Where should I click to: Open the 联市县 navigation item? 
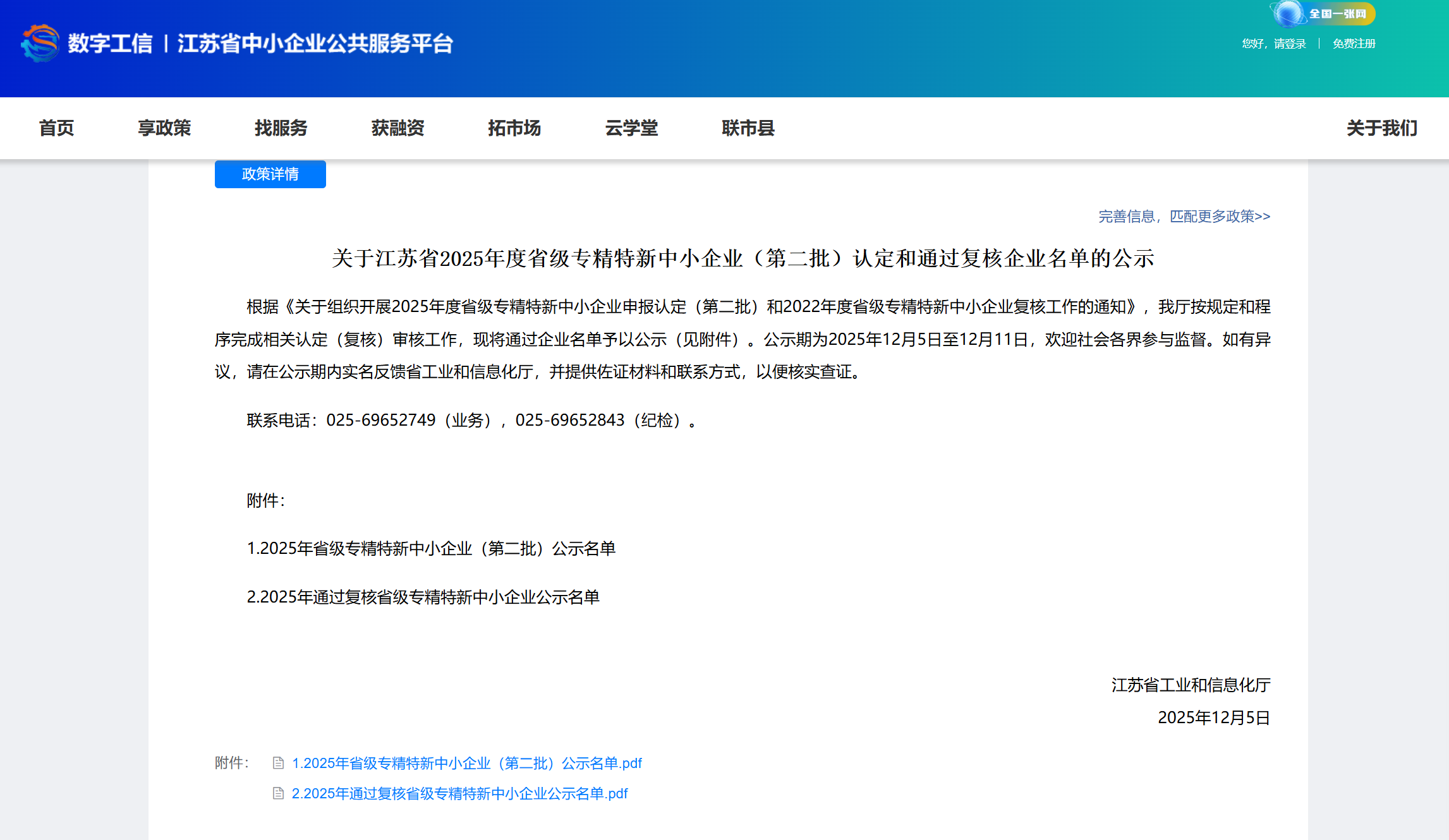coord(748,128)
